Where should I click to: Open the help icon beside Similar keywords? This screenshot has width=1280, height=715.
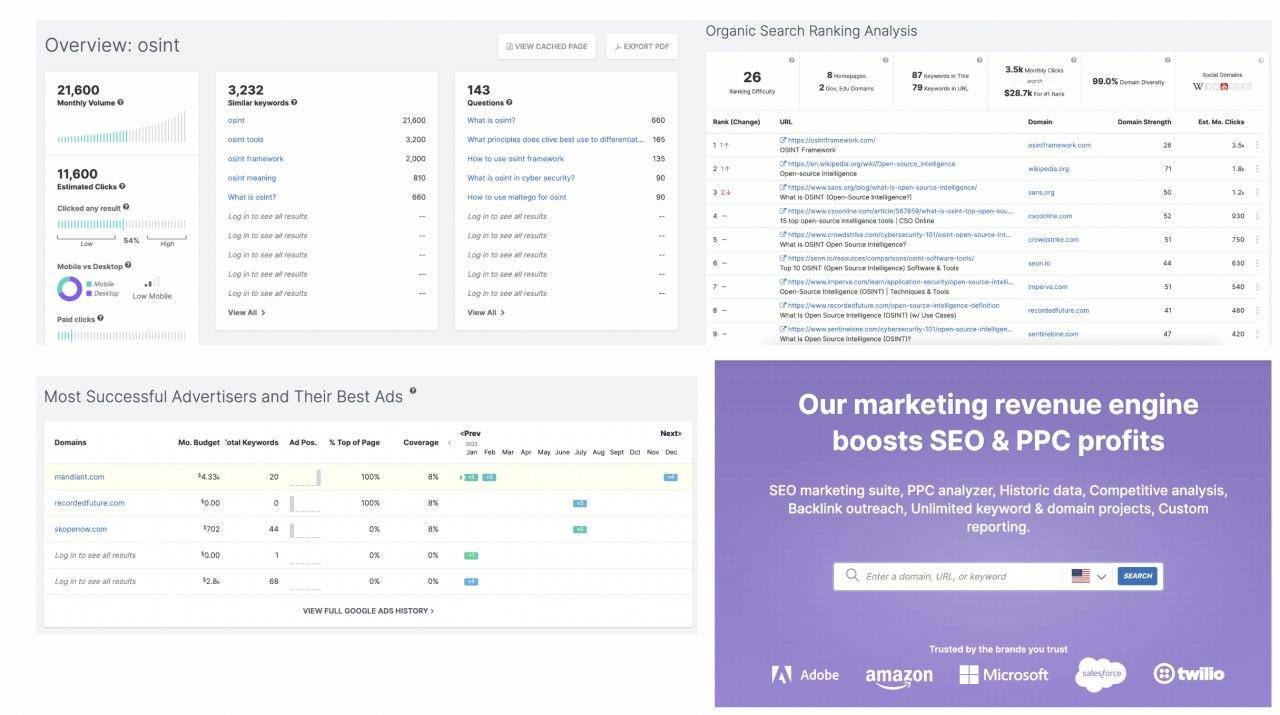[x=294, y=102]
